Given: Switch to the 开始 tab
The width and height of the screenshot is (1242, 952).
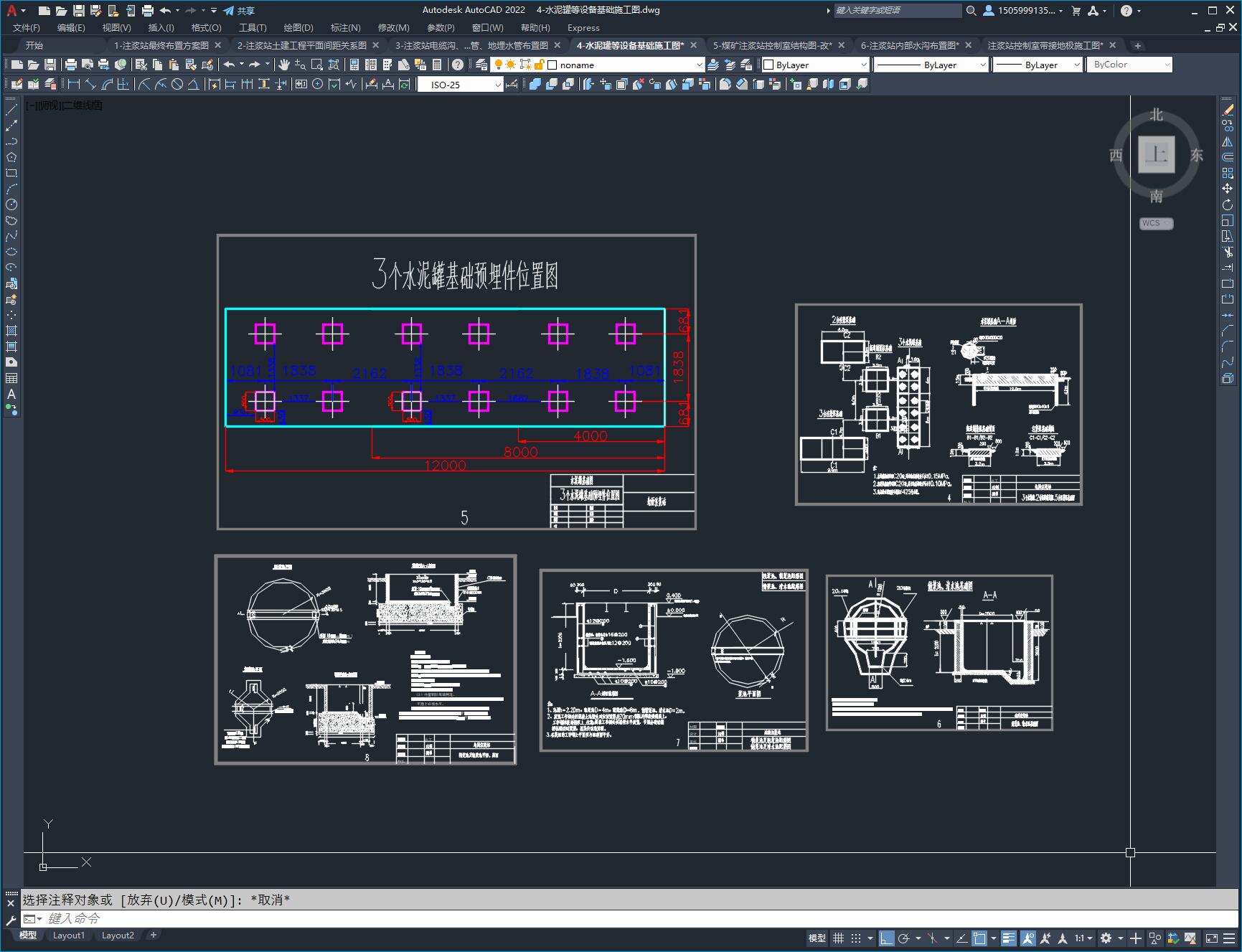Looking at the screenshot, I should (x=34, y=45).
